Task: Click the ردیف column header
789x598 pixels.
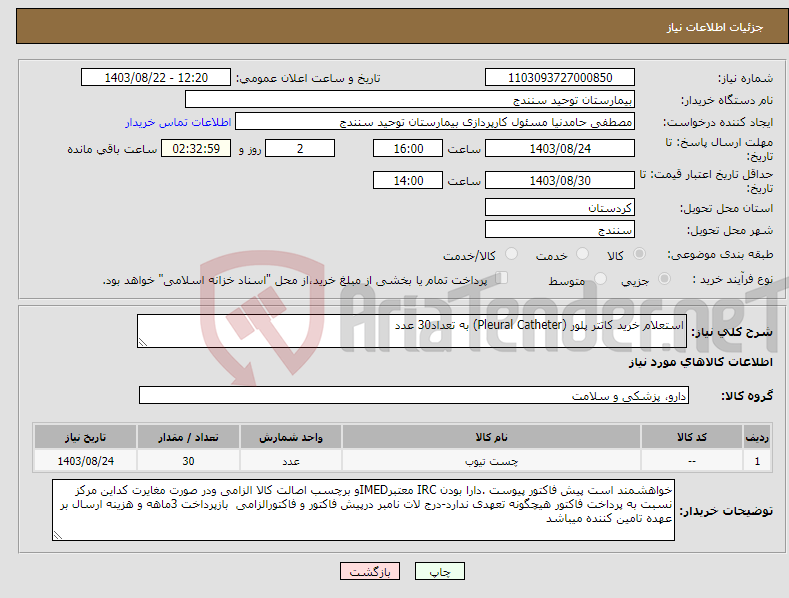Action: point(757,437)
